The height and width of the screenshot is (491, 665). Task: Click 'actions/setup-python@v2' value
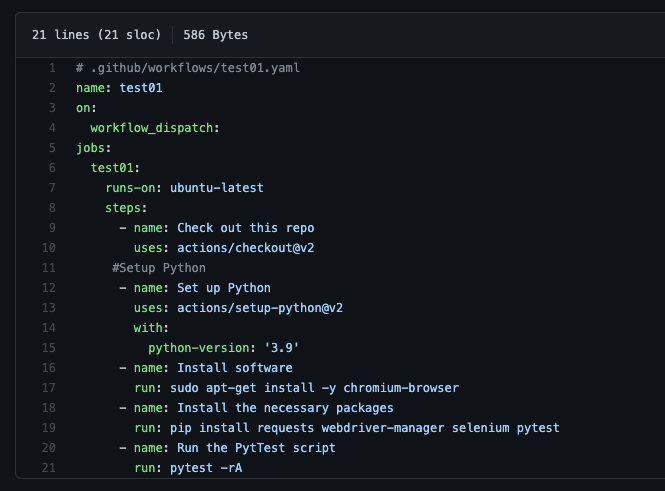point(260,308)
